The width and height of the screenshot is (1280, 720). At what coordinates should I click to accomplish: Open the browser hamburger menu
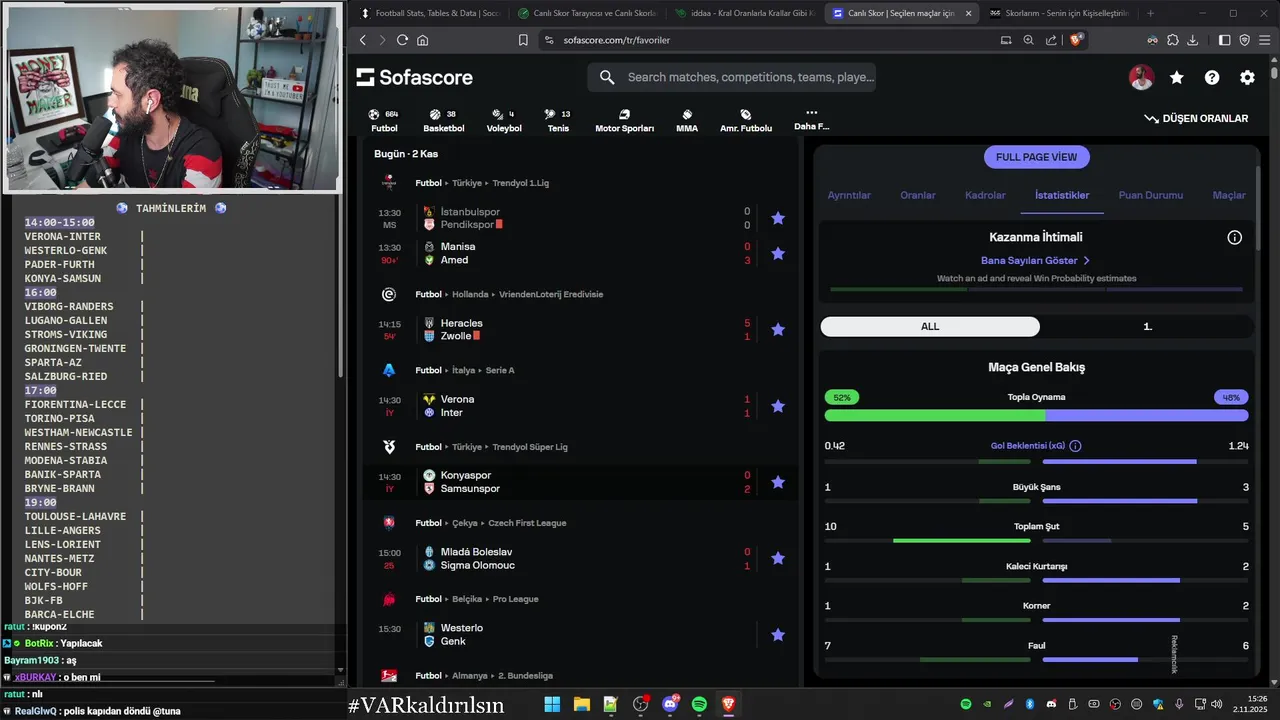[1264, 40]
